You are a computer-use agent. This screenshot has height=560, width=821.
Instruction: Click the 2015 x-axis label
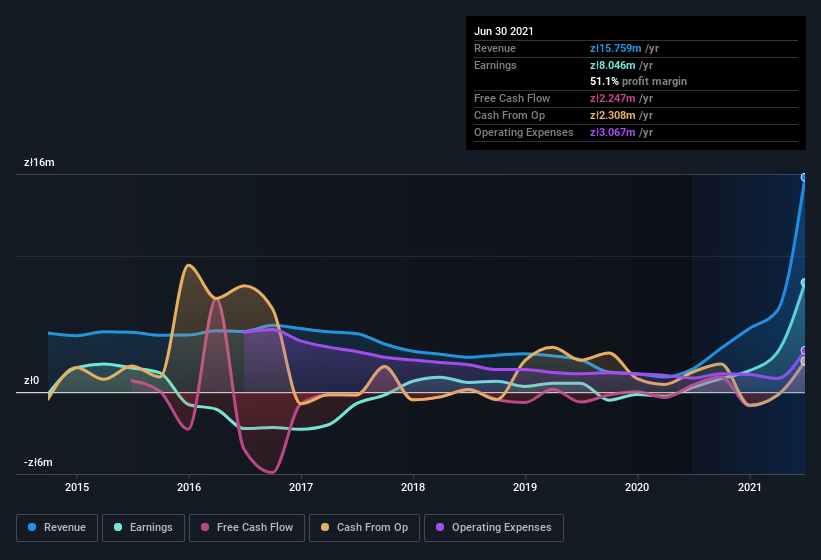[77, 487]
